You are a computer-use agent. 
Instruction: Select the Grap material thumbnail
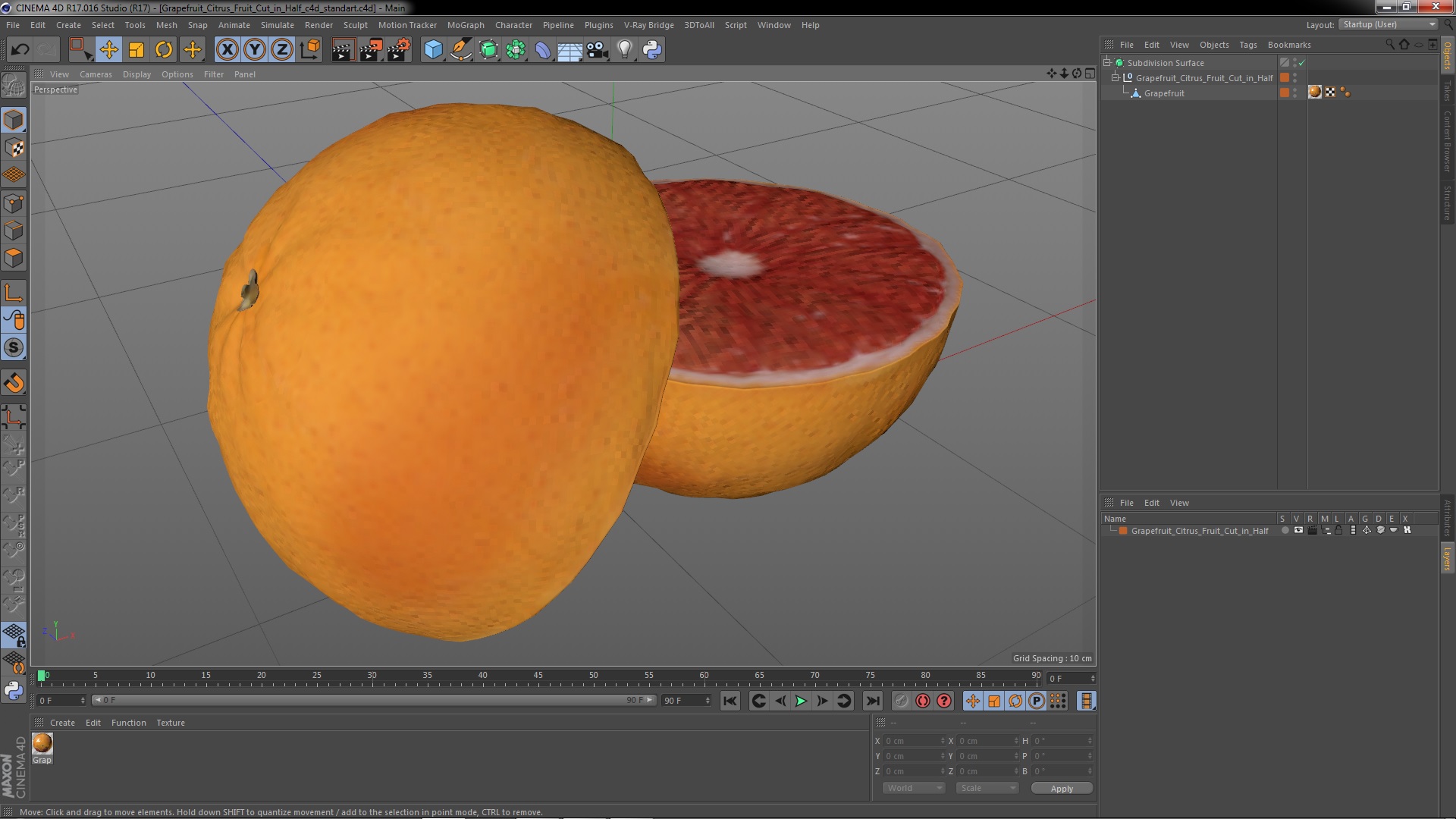click(x=42, y=743)
